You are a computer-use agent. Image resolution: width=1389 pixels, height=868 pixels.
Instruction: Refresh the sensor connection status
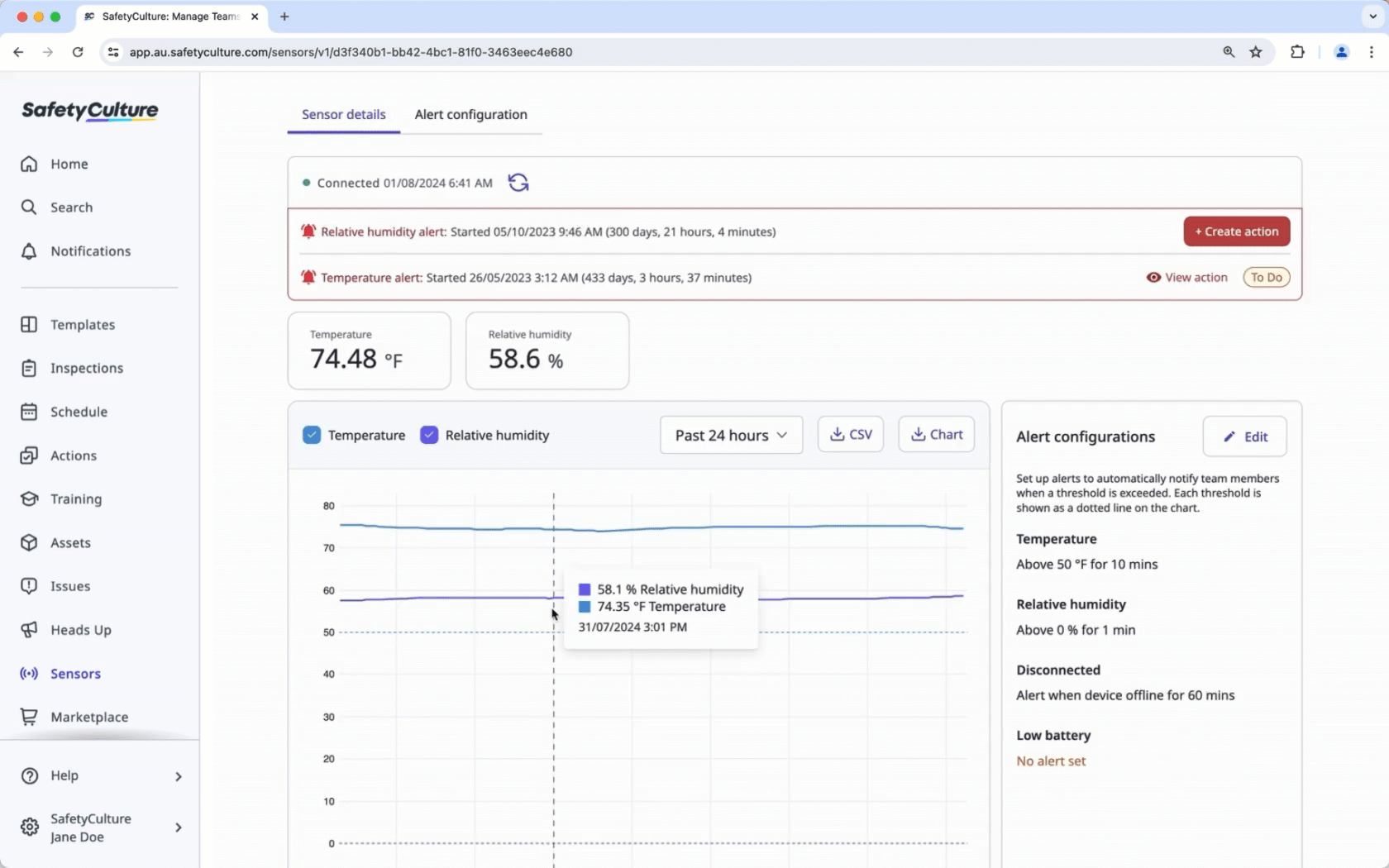tap(518, 183)
